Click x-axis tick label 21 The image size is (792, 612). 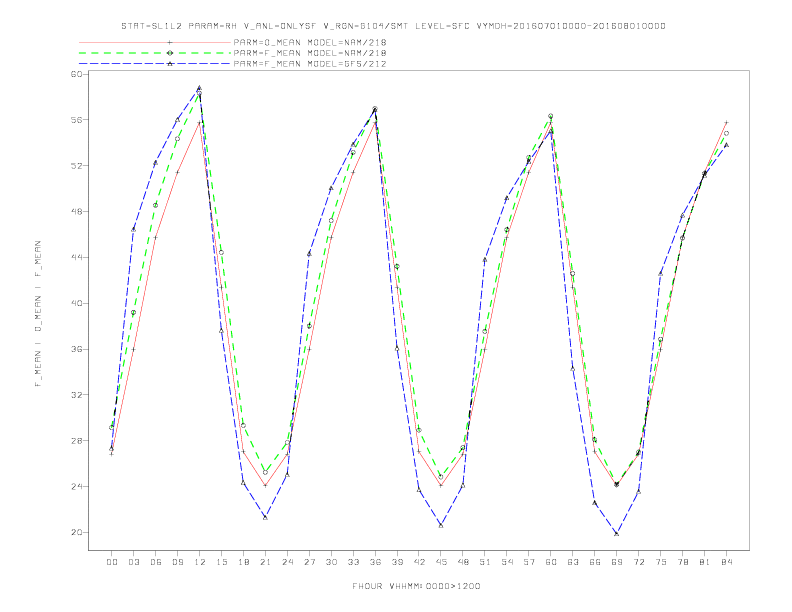(x=266, y=562)
